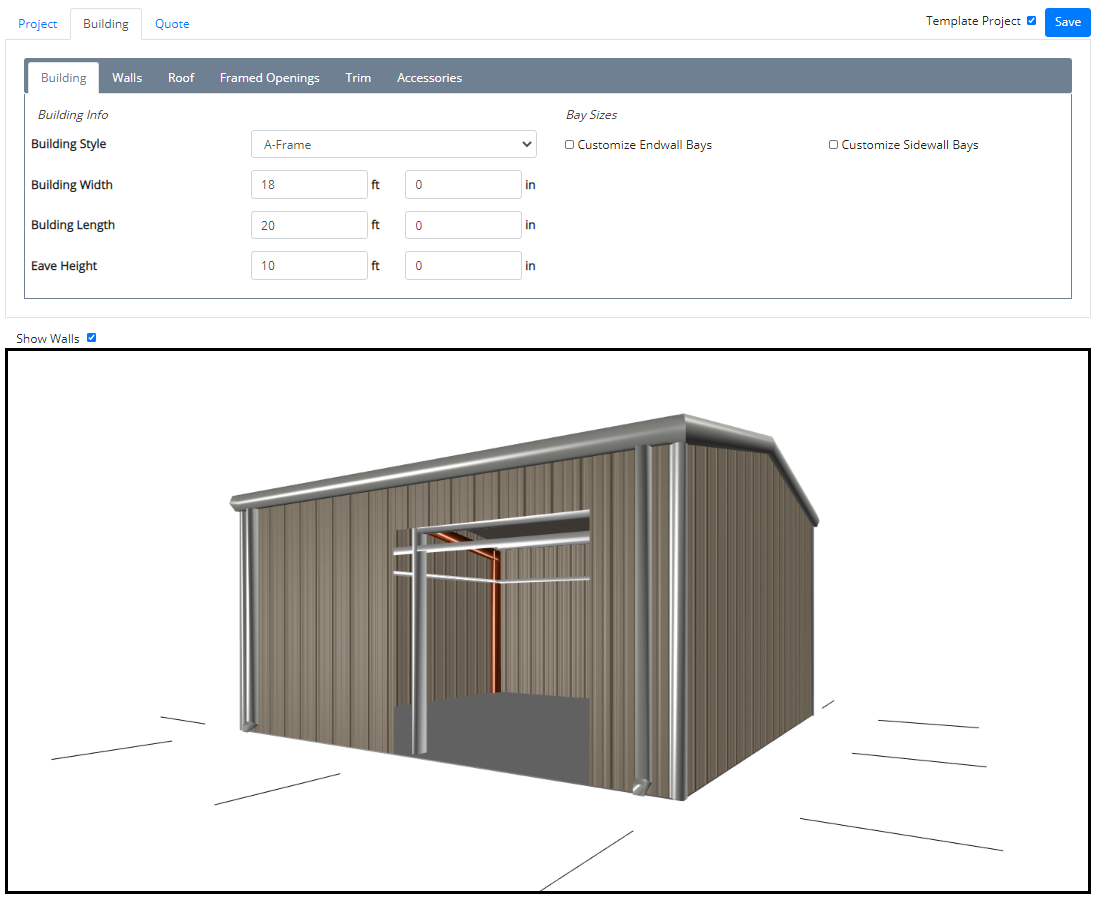Go to Framed Openings tab

[x=270, y=78]
